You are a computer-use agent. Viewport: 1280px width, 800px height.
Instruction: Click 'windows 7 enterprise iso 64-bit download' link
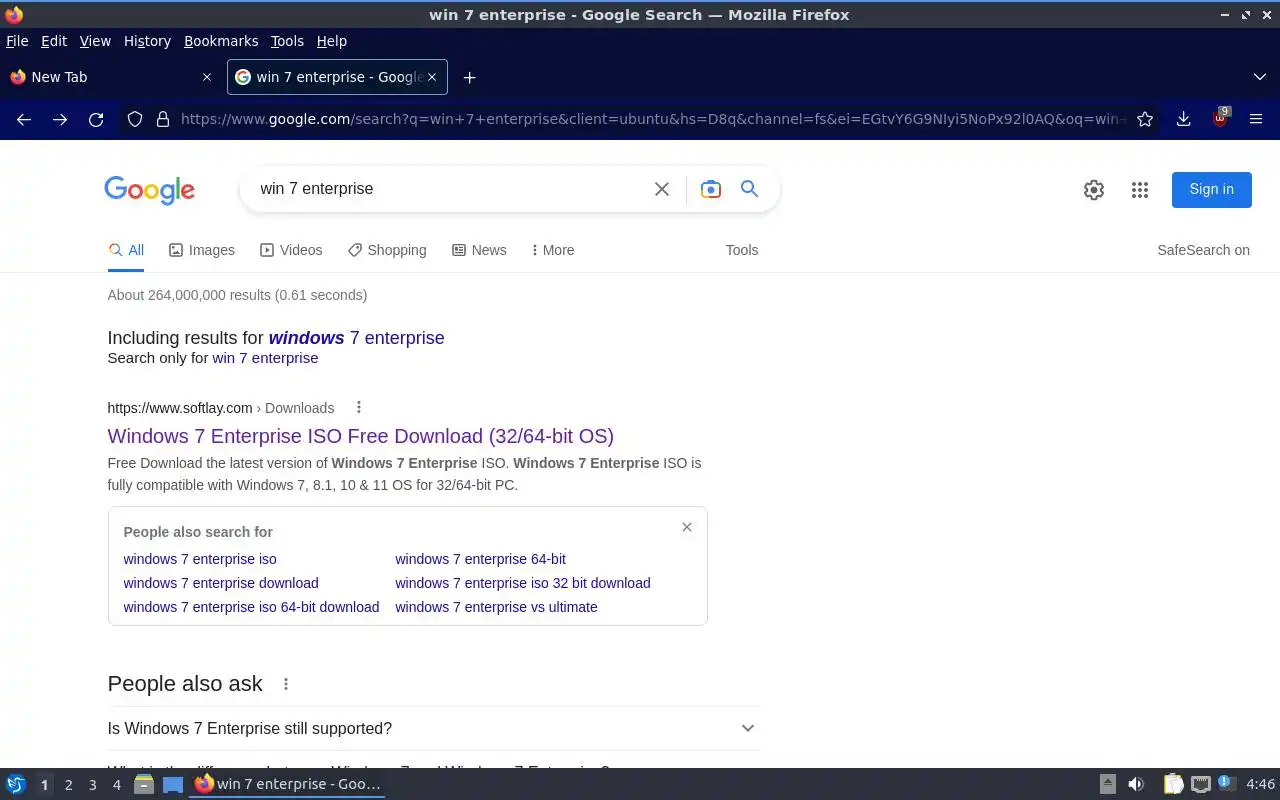point(251,607)
